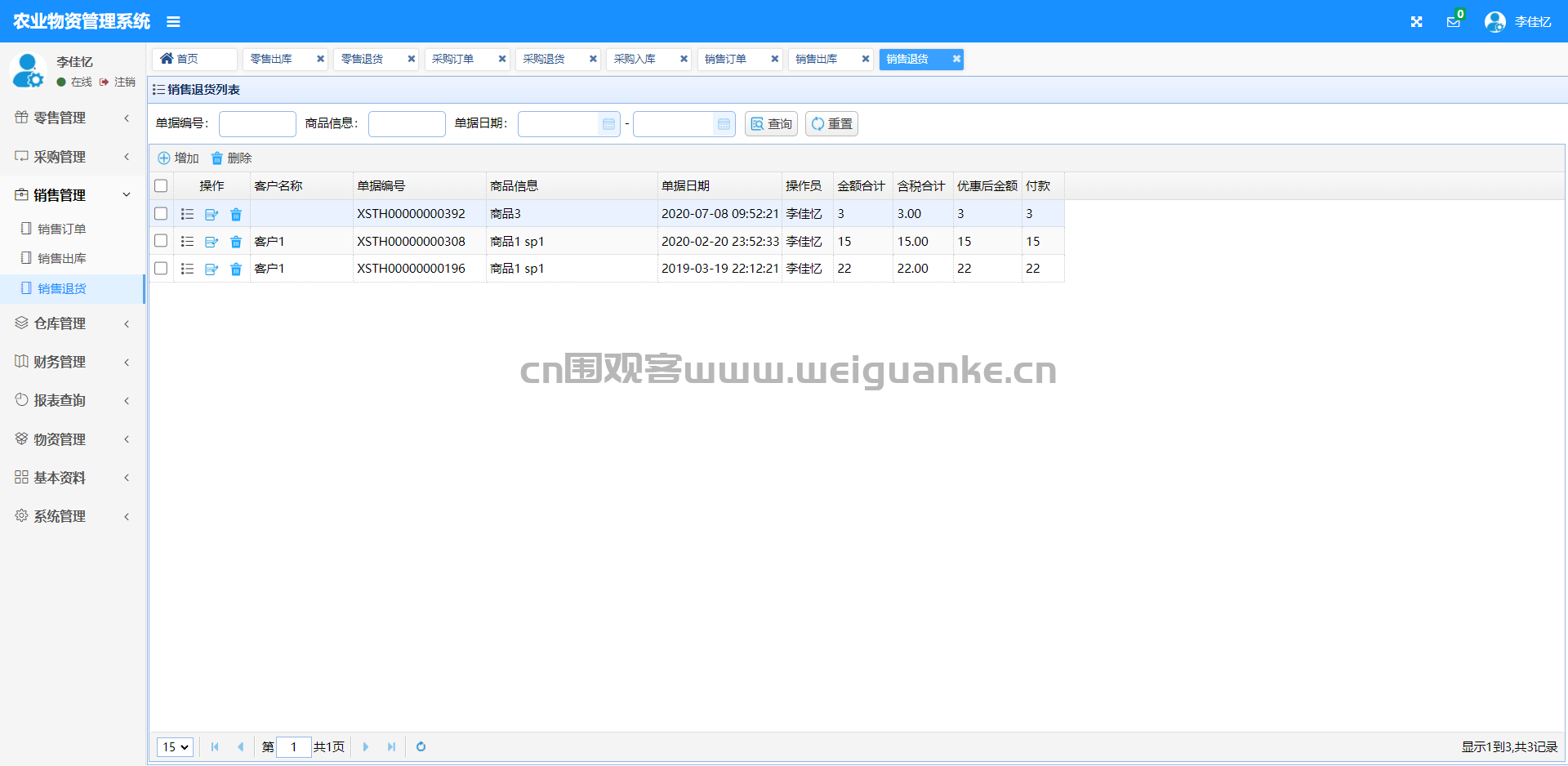View details icon for XSTH00000000196

(x=187, y=269)
